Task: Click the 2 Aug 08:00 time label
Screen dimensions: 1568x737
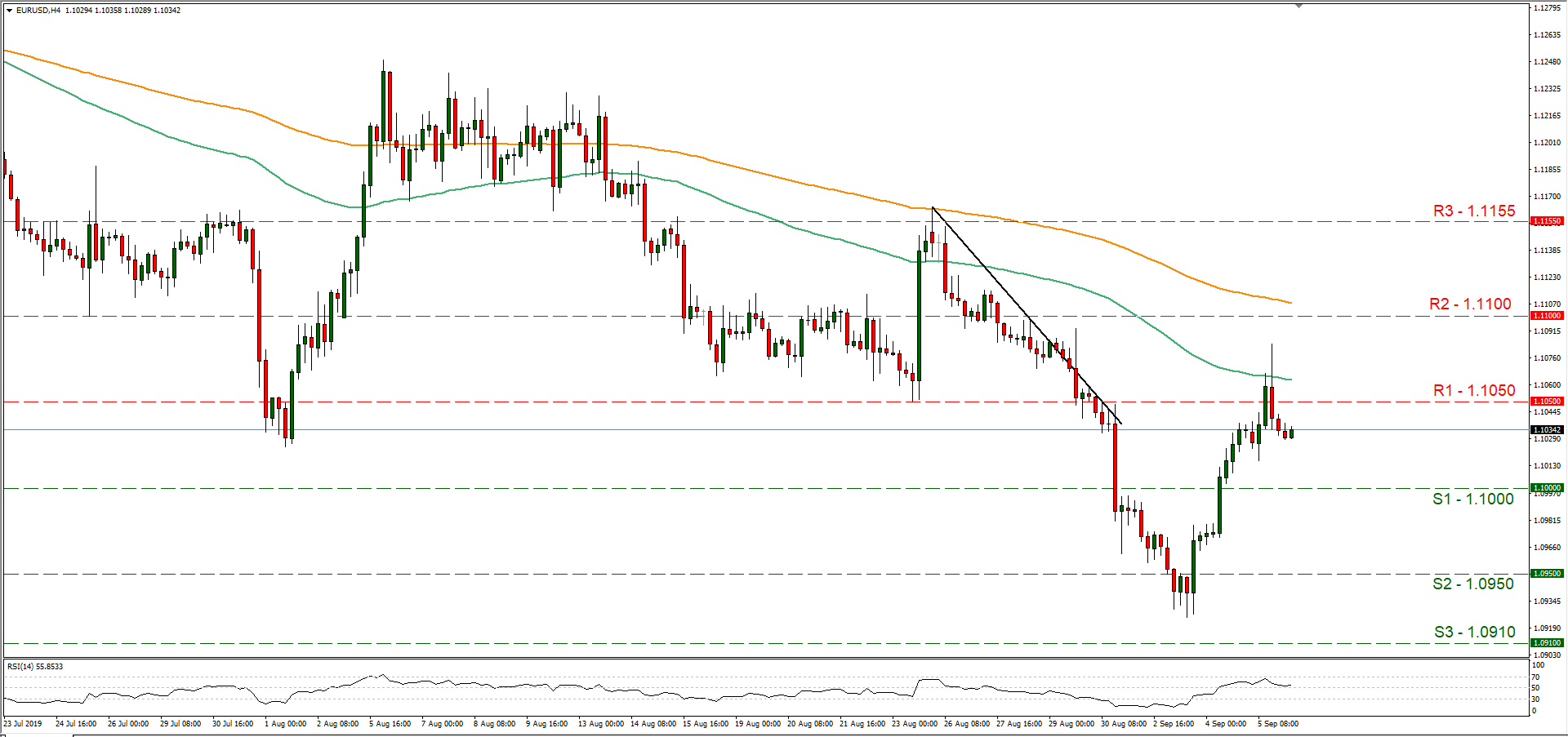Action: [339, 724]
